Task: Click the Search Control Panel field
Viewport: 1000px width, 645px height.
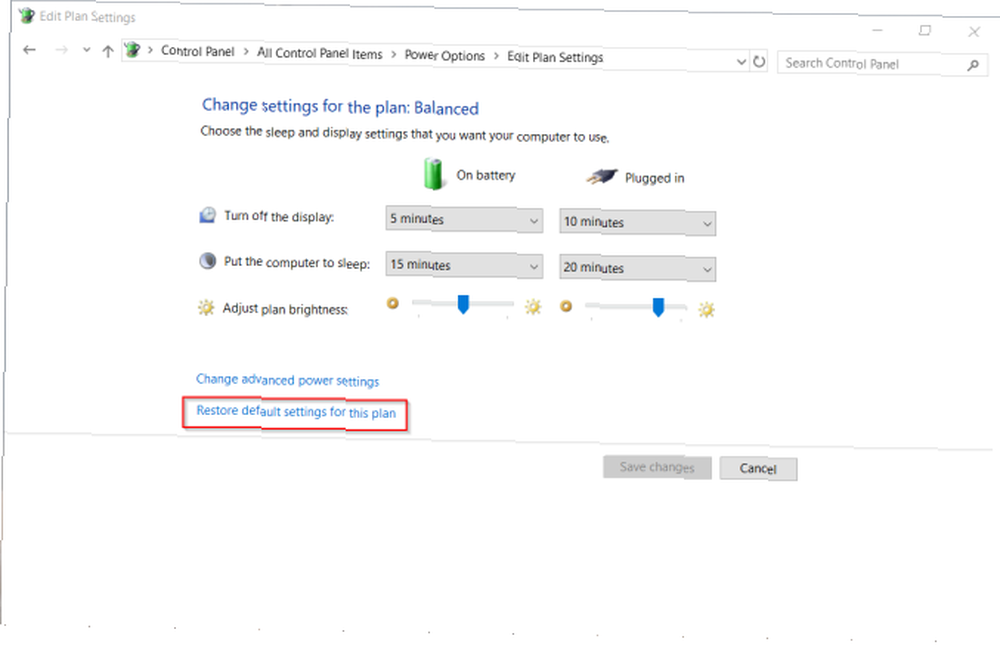Action: (882, 64)
